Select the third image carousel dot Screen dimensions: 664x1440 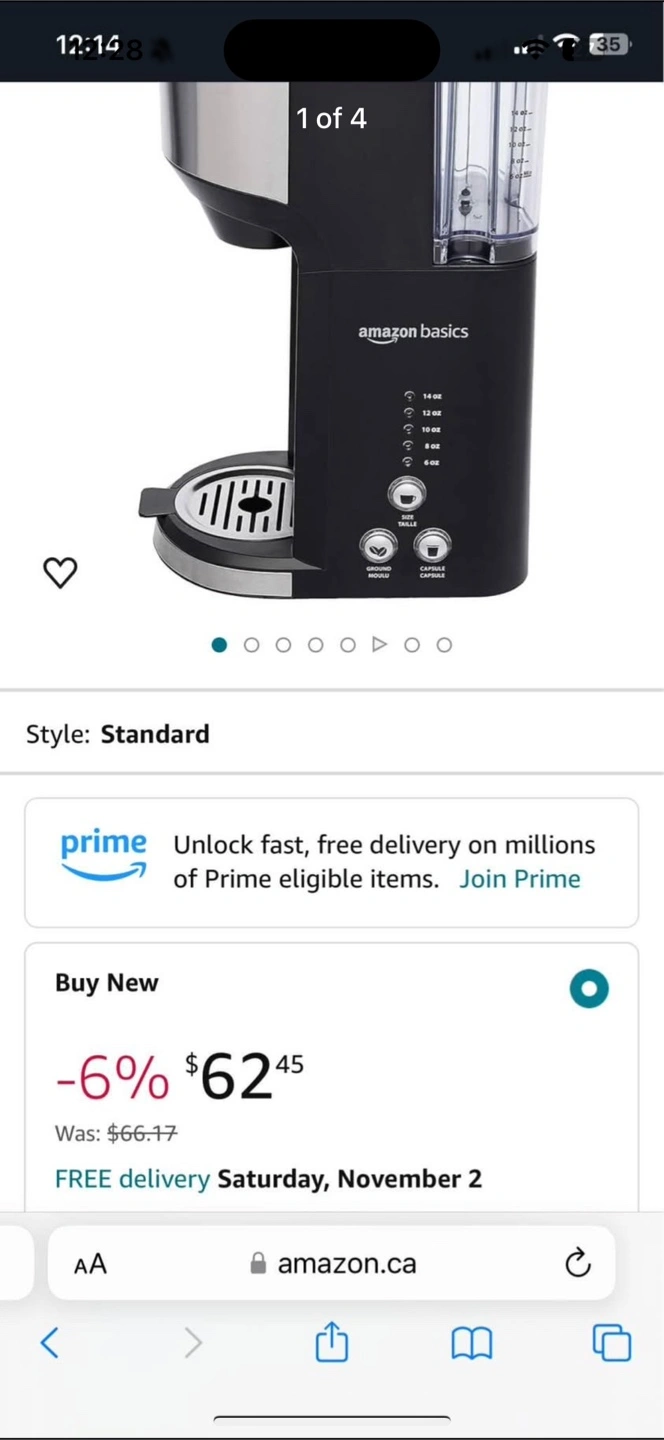point(283,645)
